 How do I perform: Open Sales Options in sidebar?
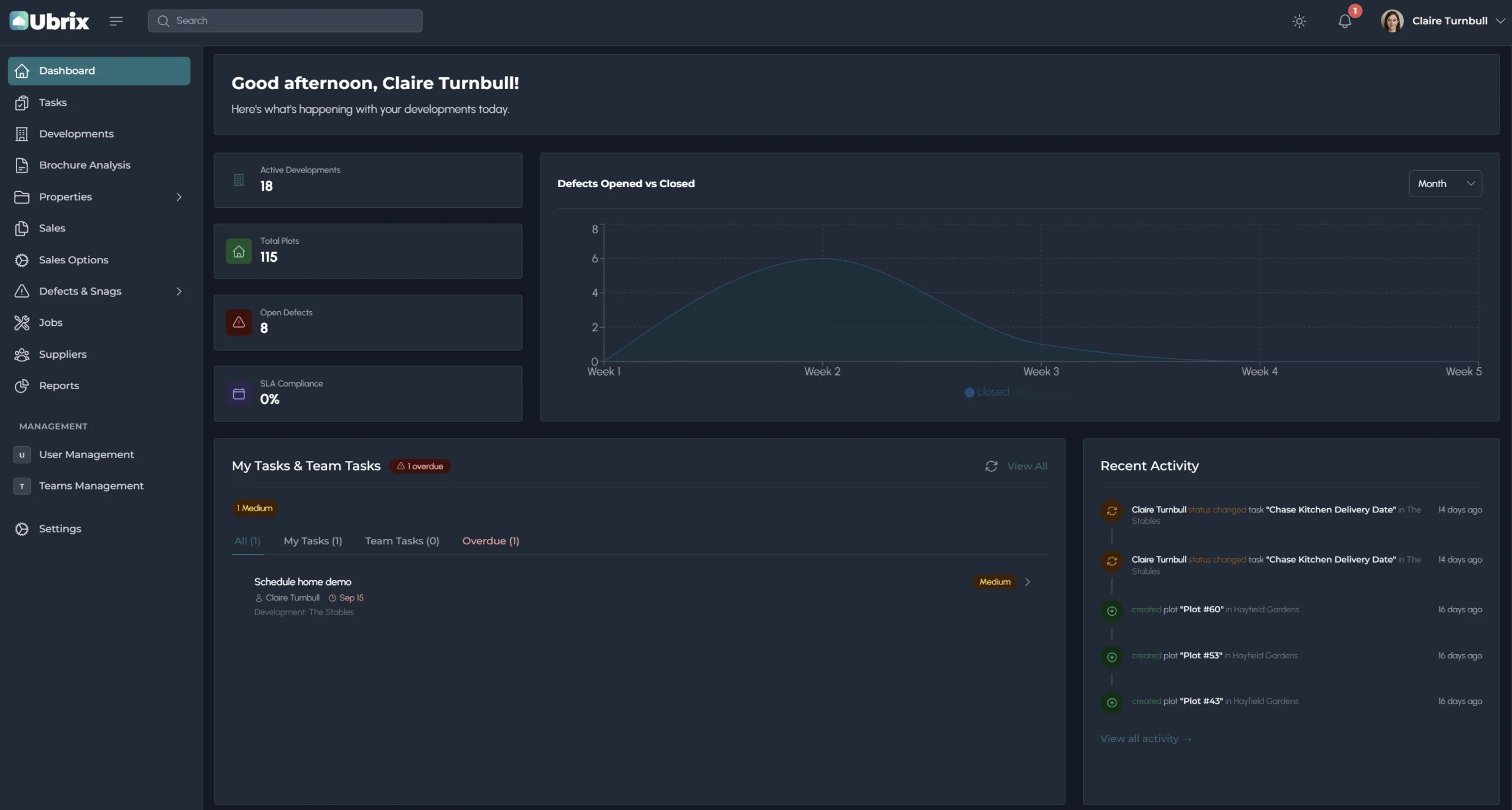point(73,260)
